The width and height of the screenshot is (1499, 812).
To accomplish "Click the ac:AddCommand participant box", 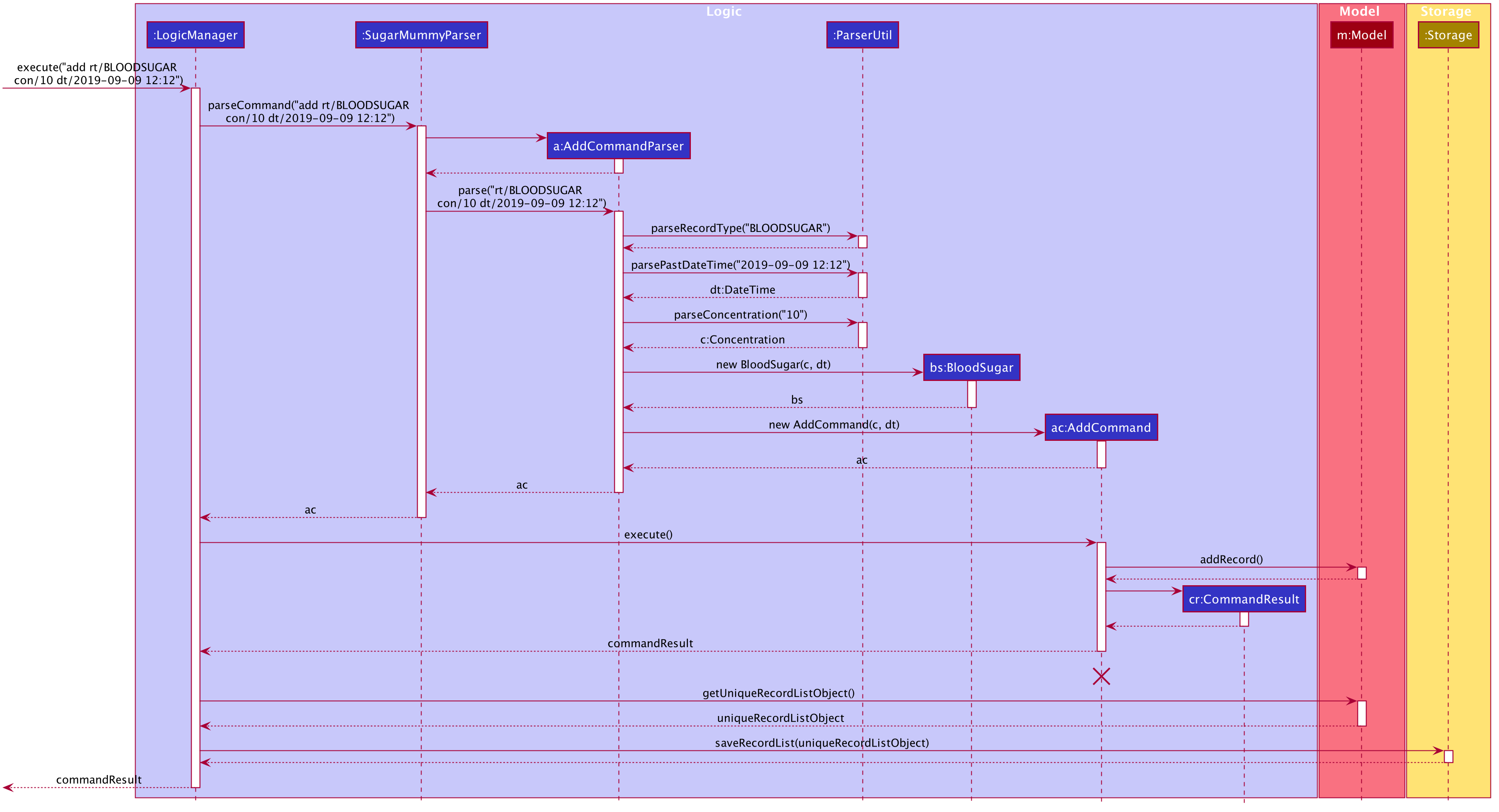I will tap(1101, 428).
